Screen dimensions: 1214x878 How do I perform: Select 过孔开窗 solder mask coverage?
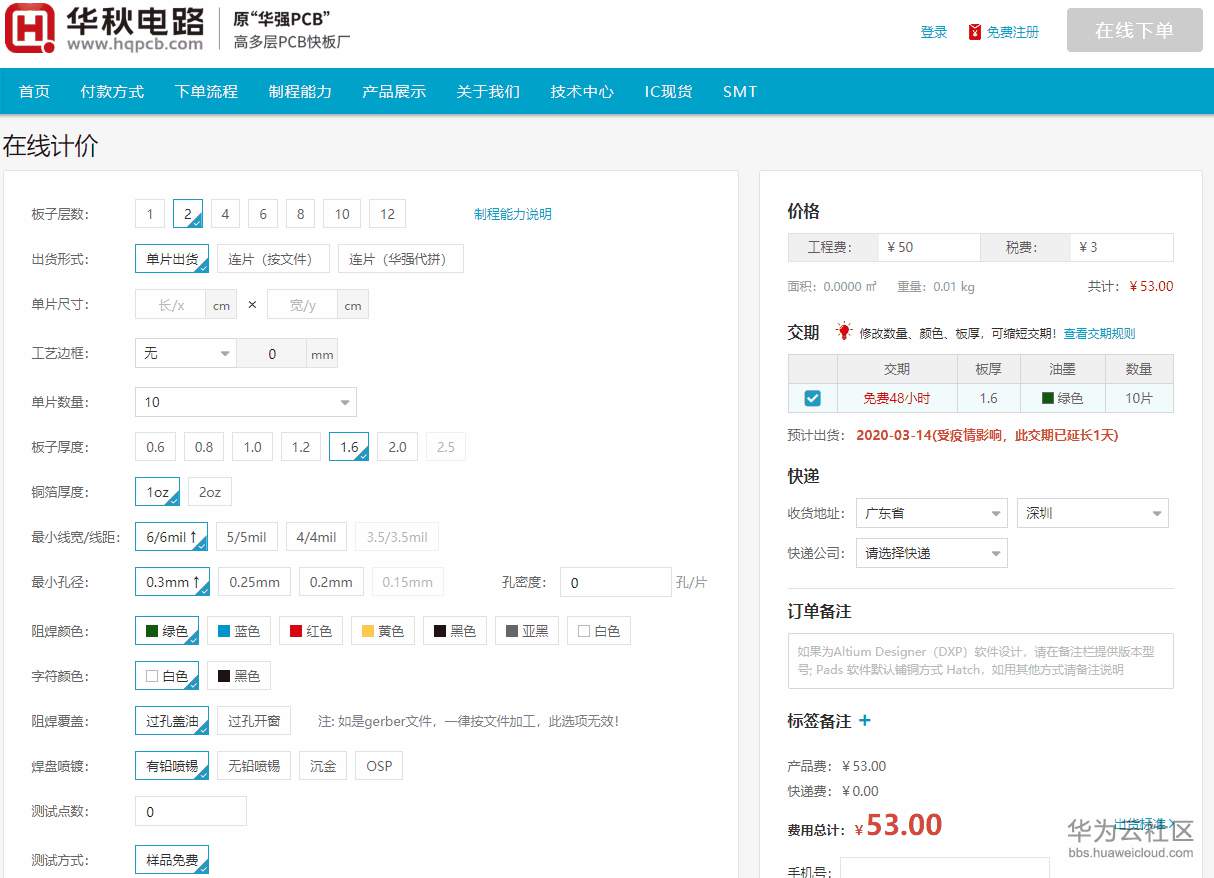pos(254,721)
